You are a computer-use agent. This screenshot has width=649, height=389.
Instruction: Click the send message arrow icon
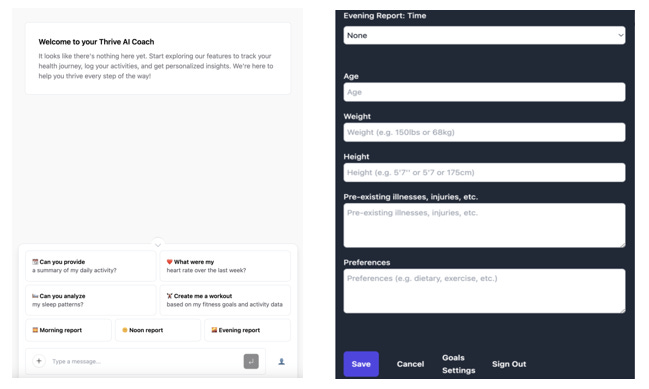(x=251, y=361)
